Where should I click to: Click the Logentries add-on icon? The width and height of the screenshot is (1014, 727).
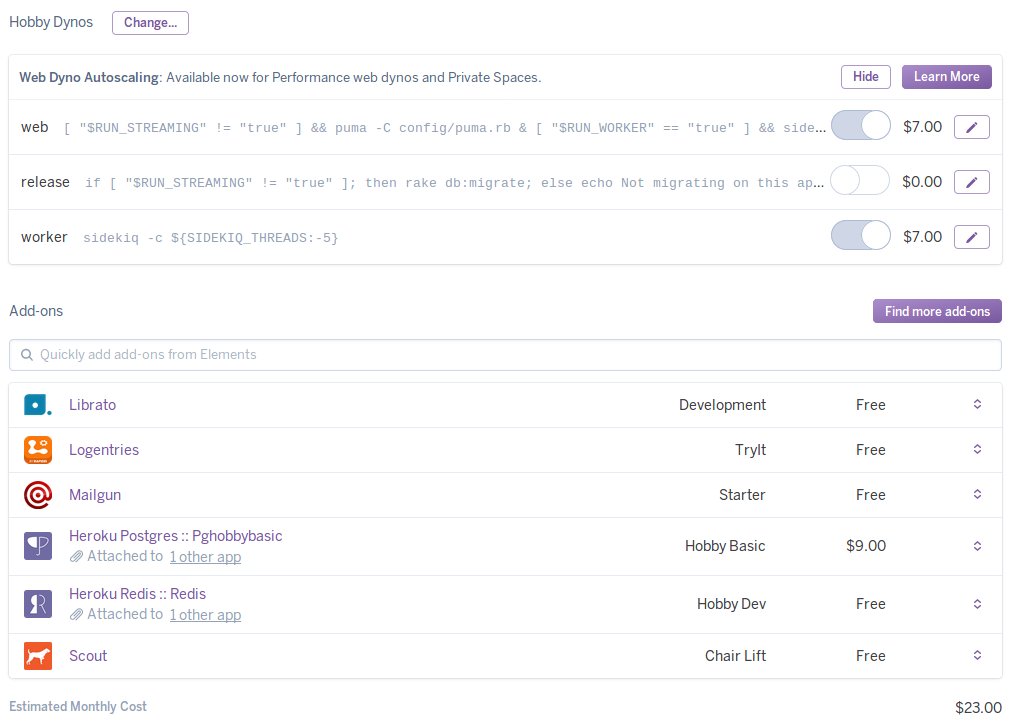tap(38, 450)
